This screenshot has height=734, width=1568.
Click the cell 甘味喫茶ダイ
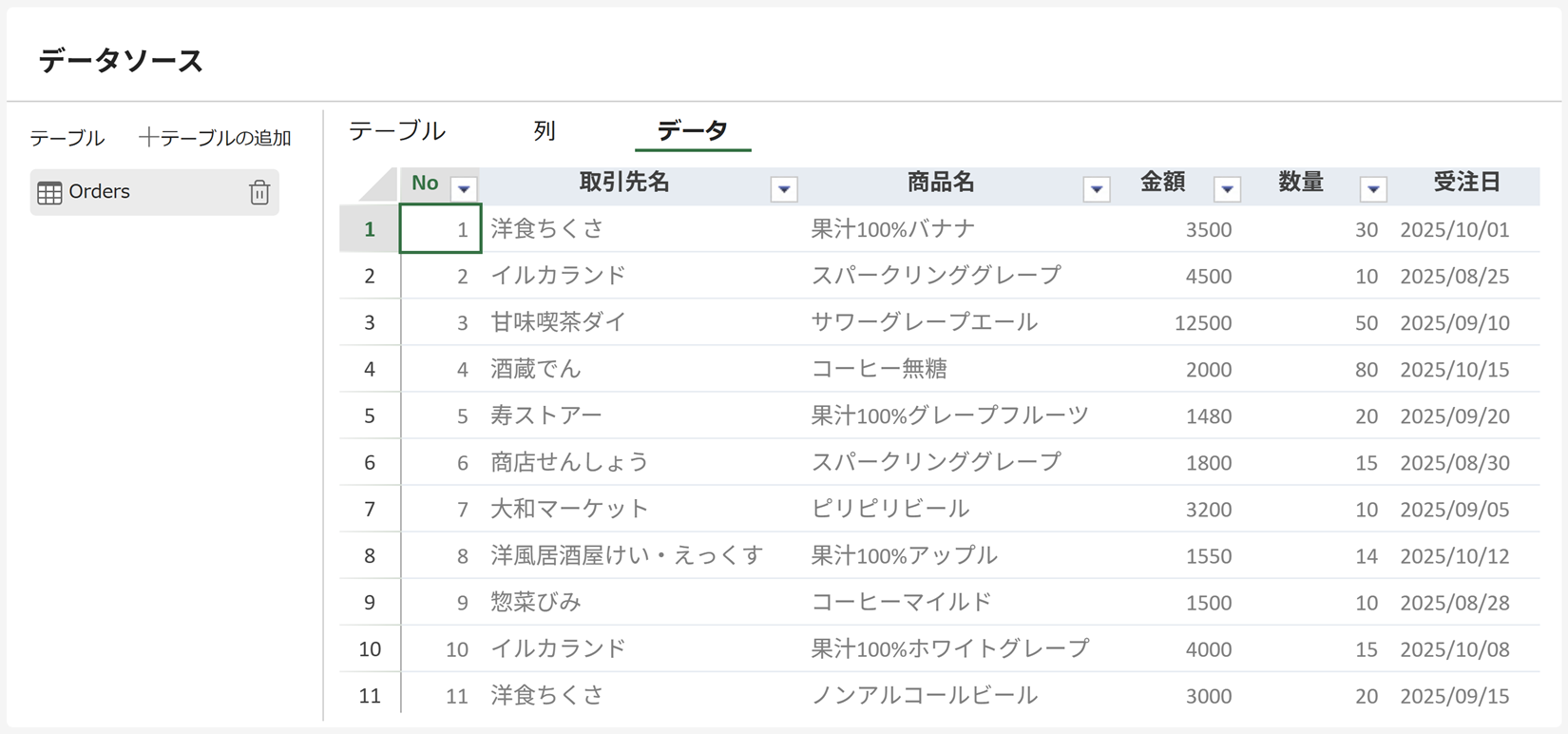coord(559,322)
